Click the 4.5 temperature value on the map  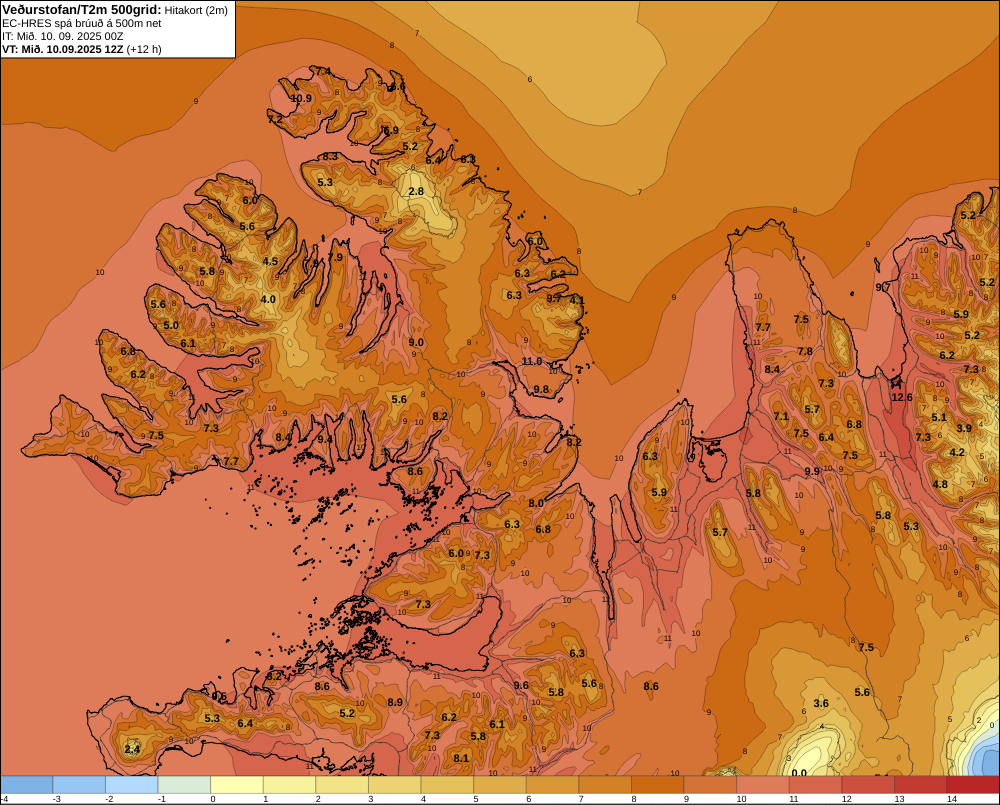[x=270, y=261]
